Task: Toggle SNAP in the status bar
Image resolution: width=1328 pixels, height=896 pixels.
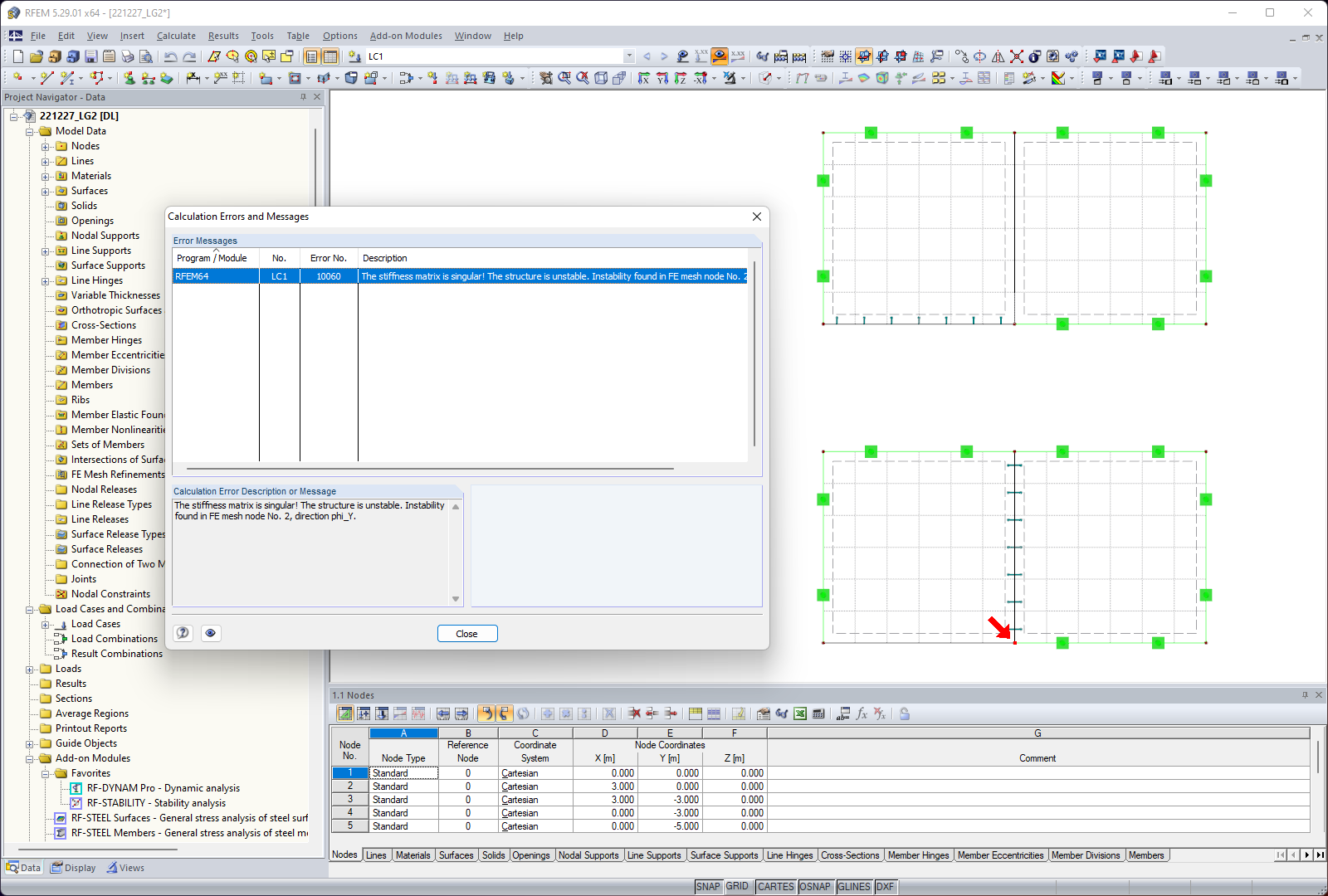Action: click(708, 887)
